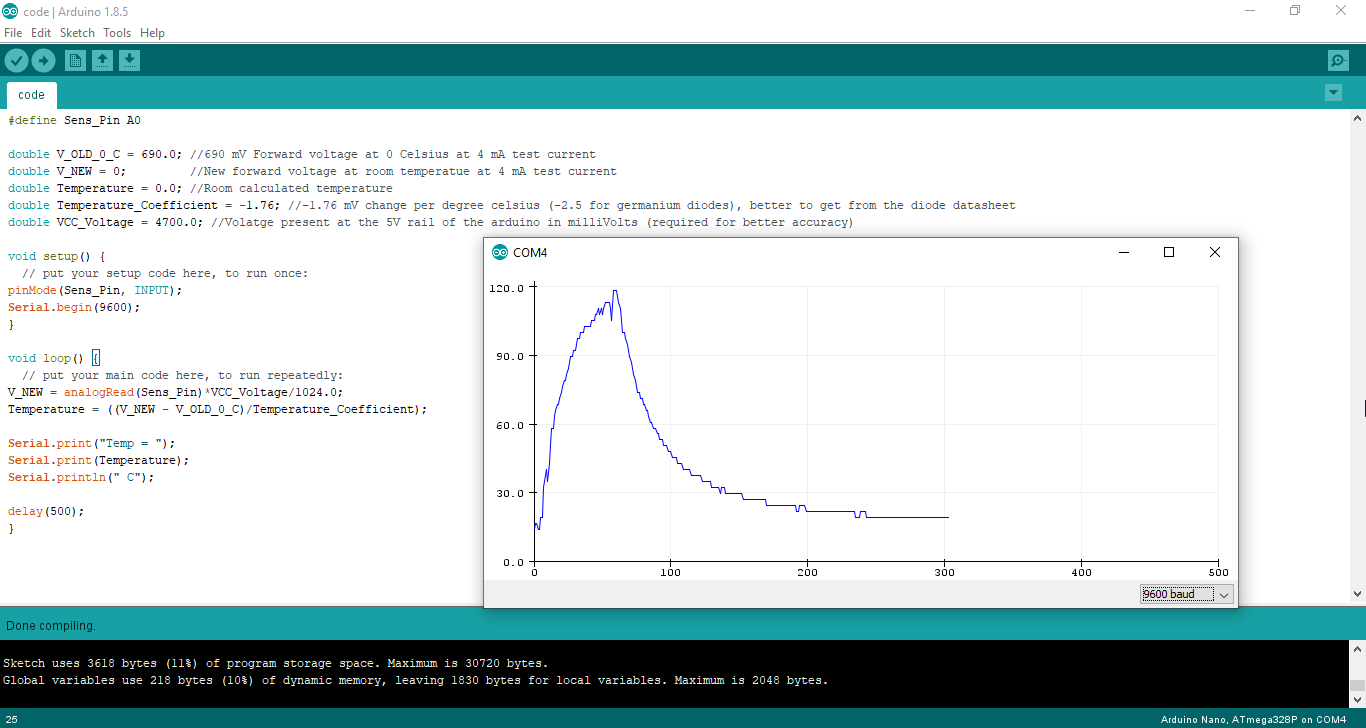The image size is (1366, 728).
Task: Open the Tools menu
Action: [x=117, y=33]
